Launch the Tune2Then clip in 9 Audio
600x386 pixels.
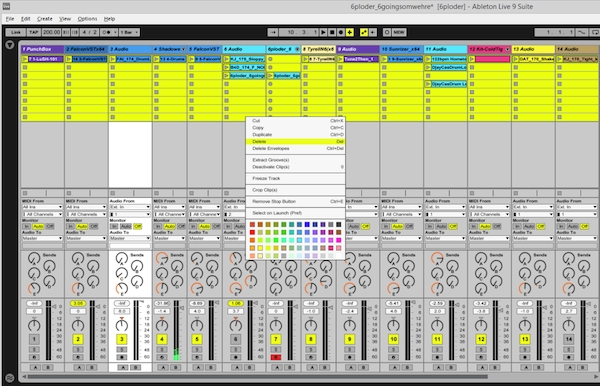341,59
